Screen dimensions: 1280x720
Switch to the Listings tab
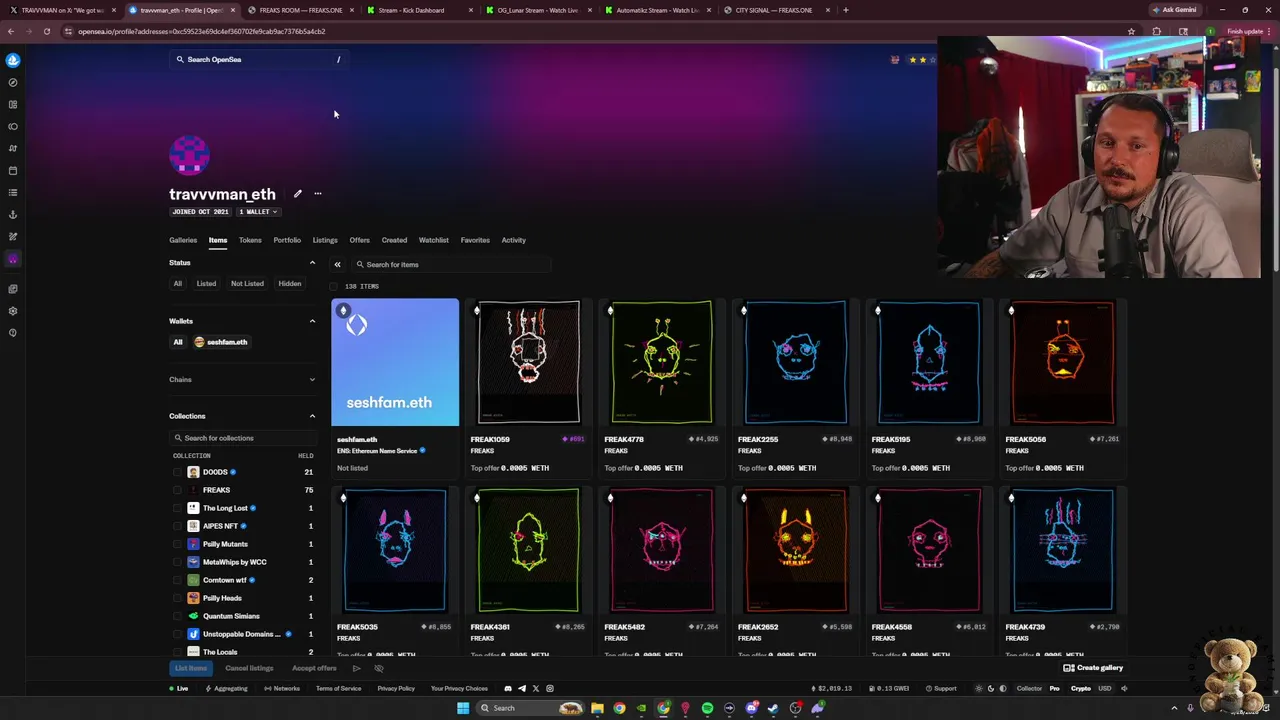(x=325, y=240)
